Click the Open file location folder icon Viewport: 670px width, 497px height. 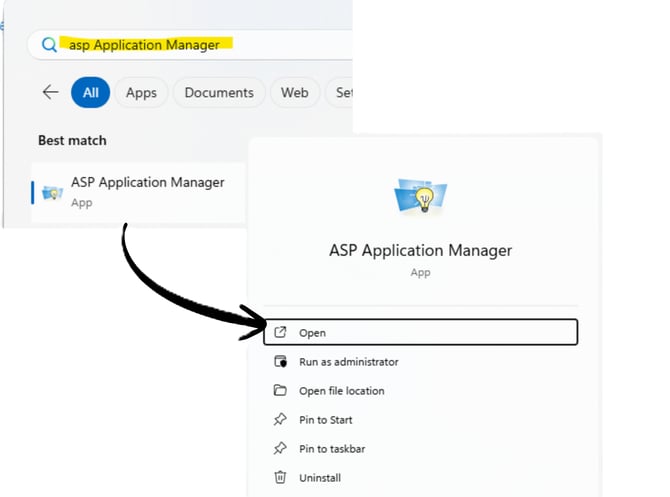[280, 391]
